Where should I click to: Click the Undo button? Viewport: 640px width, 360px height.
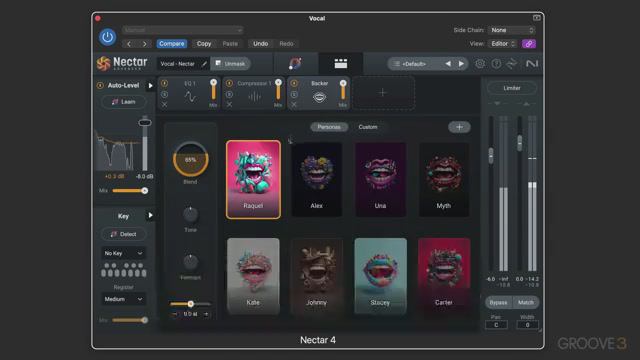pyautogui.click(x=260, y=44)
